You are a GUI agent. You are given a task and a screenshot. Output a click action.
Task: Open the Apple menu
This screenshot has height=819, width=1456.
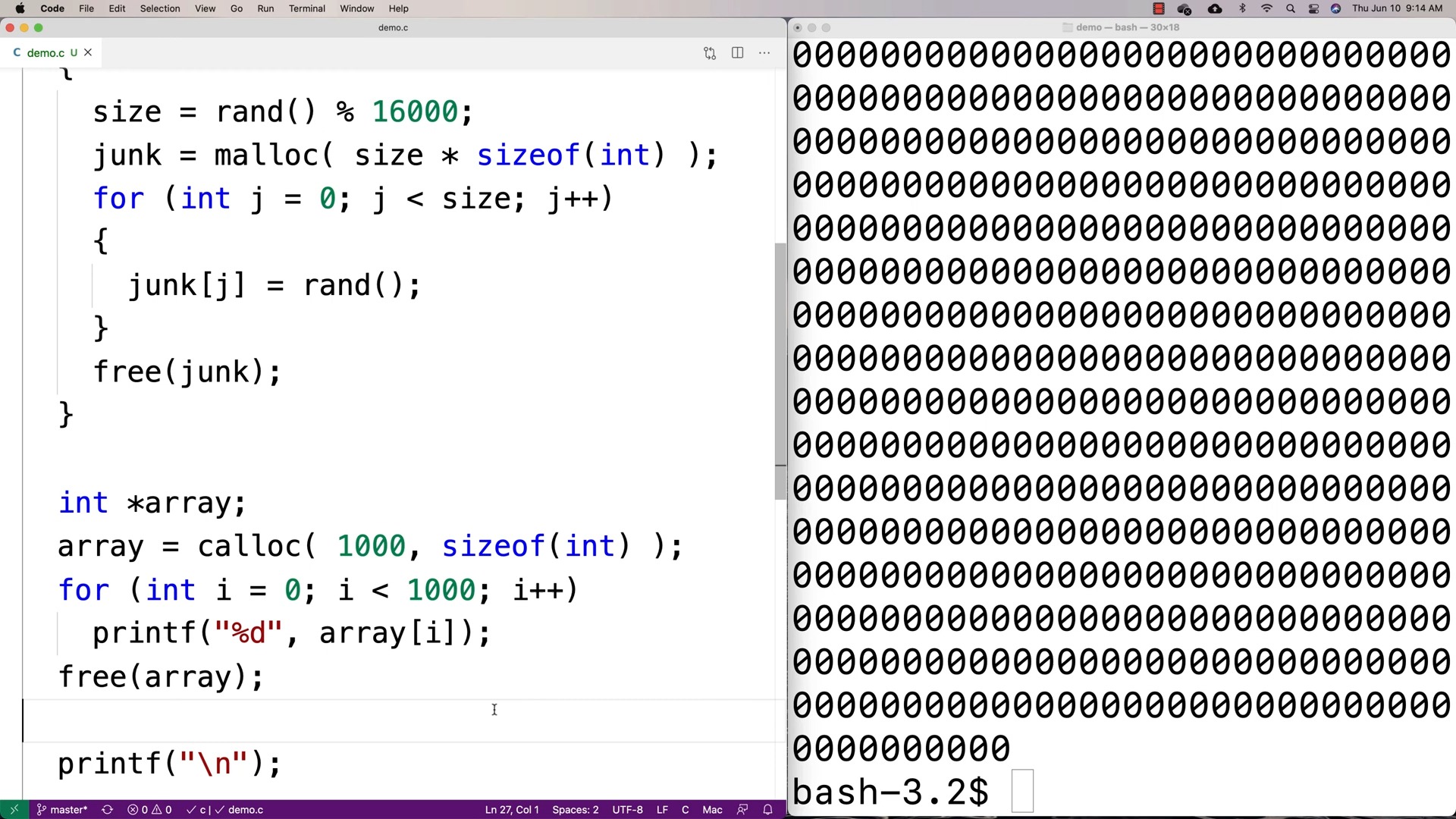point(20,8)
